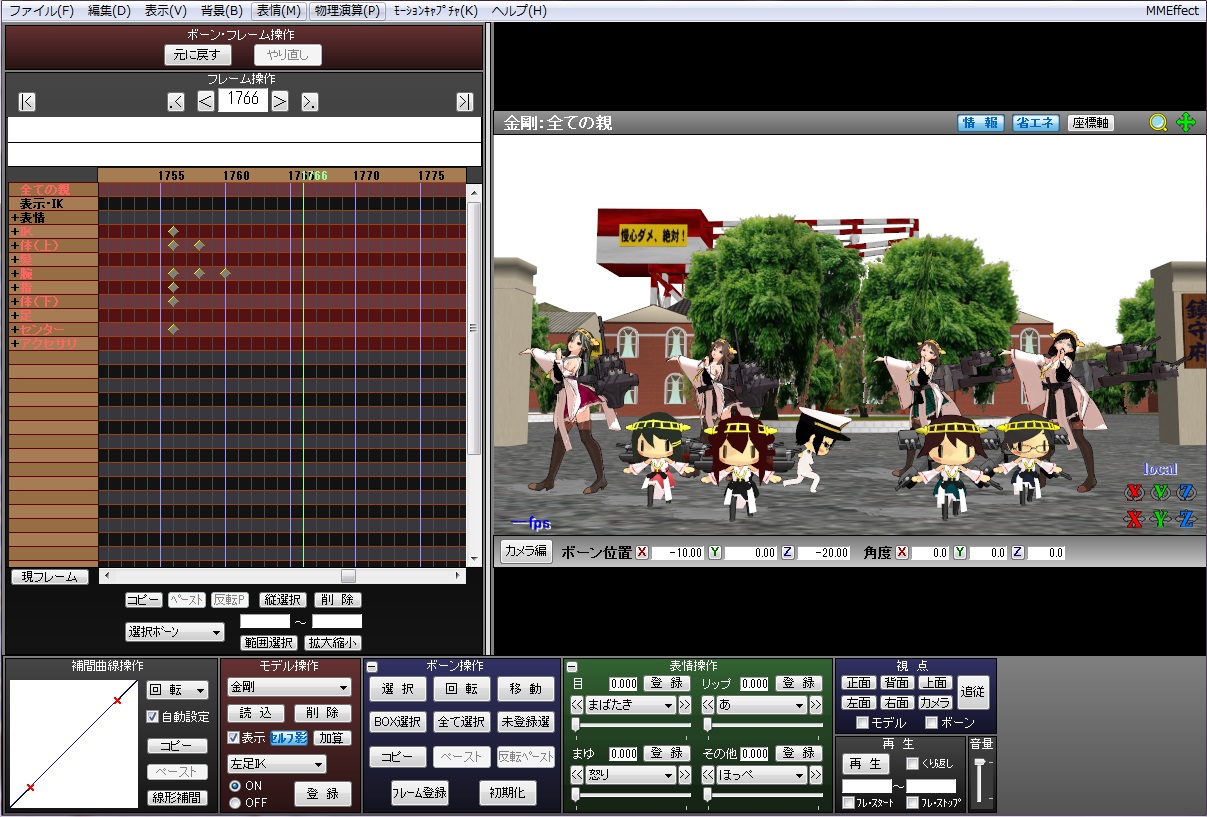Open the あ lip morph dropdown

pyautogui.click(x=762, y=705)
